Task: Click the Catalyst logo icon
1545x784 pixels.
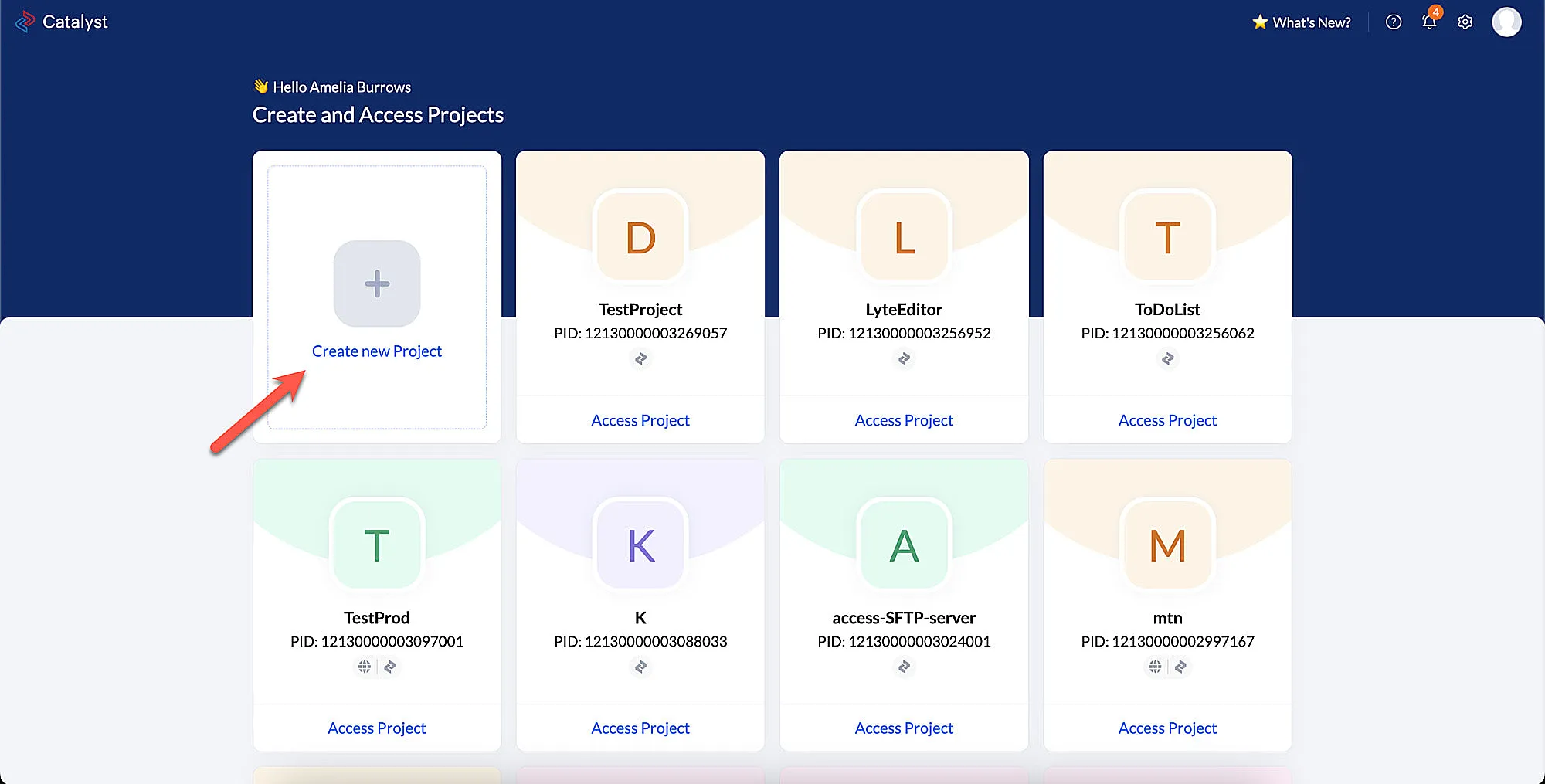Action: [25, 22]
